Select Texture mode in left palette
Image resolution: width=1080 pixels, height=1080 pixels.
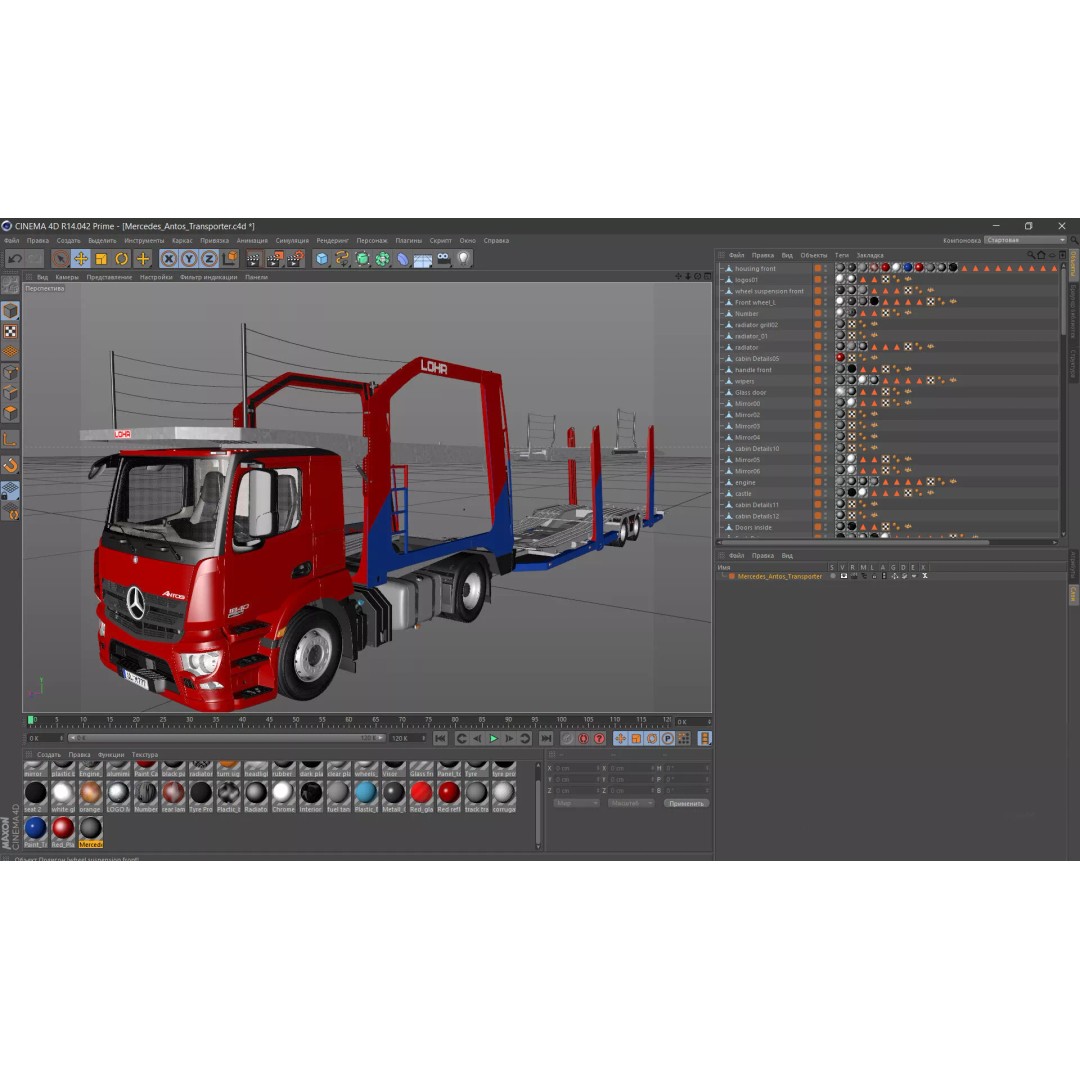10,331
